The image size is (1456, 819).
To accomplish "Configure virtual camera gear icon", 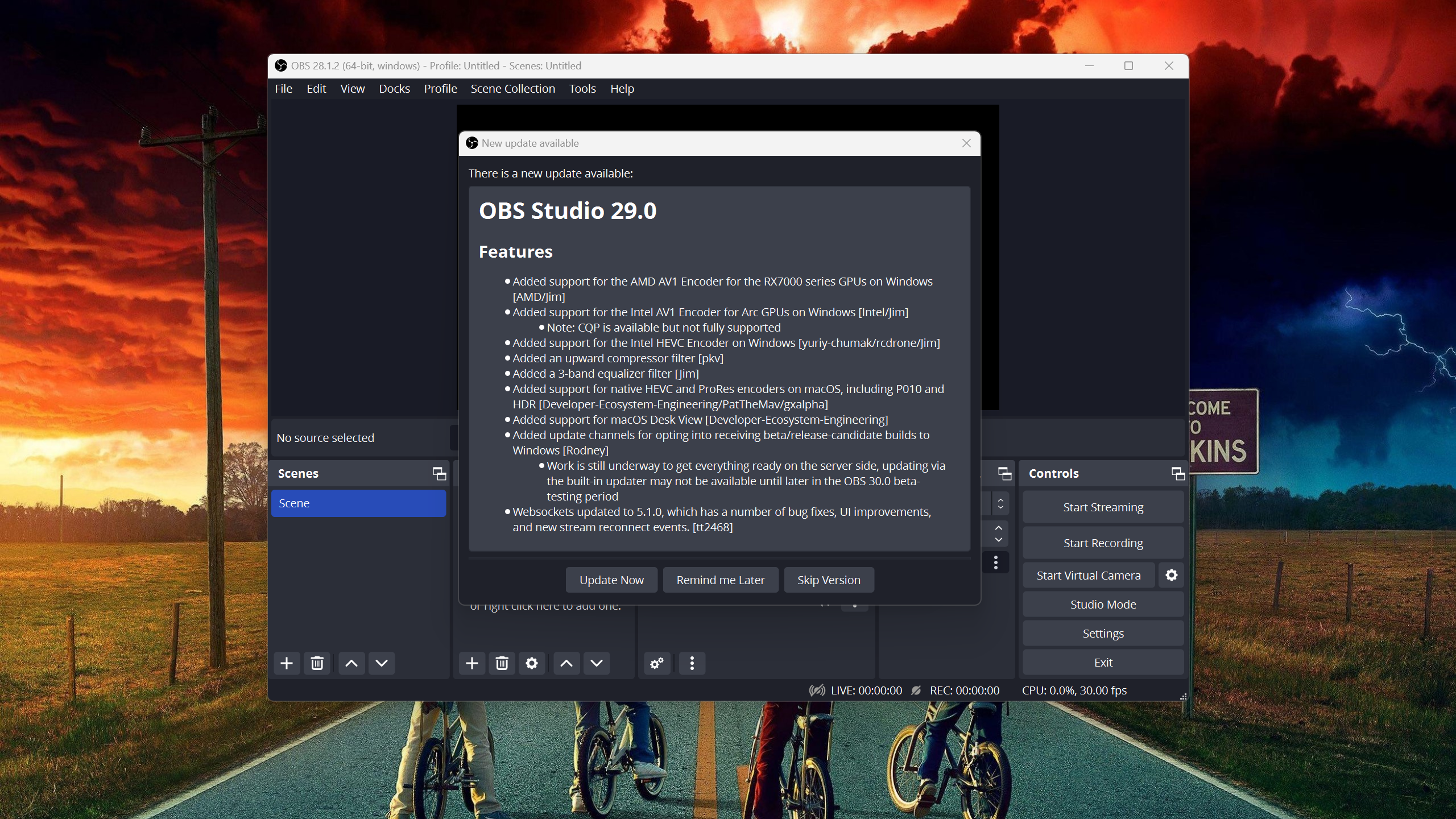I will click(x=1171, y=575).
